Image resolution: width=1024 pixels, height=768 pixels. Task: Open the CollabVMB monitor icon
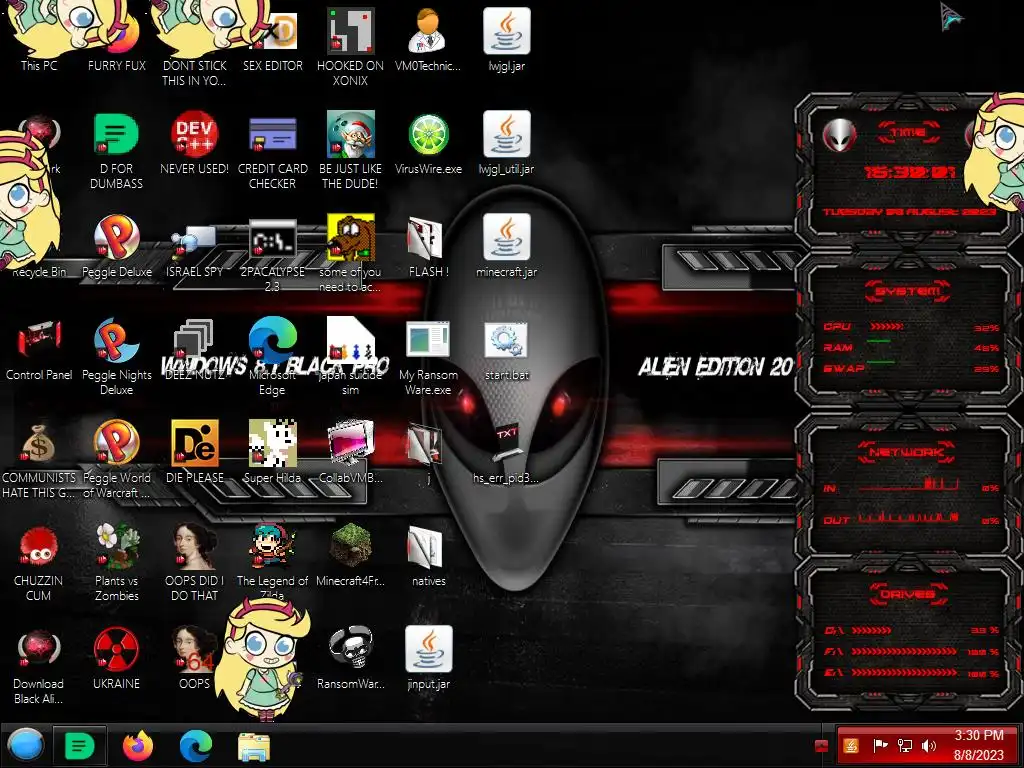point(351,443)
